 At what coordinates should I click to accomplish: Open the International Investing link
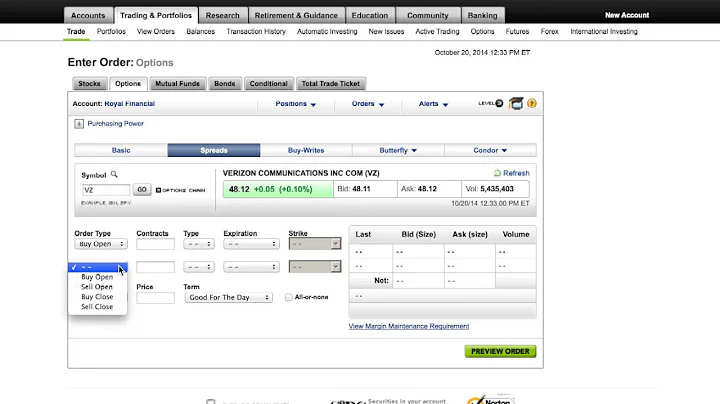[604, 32]
